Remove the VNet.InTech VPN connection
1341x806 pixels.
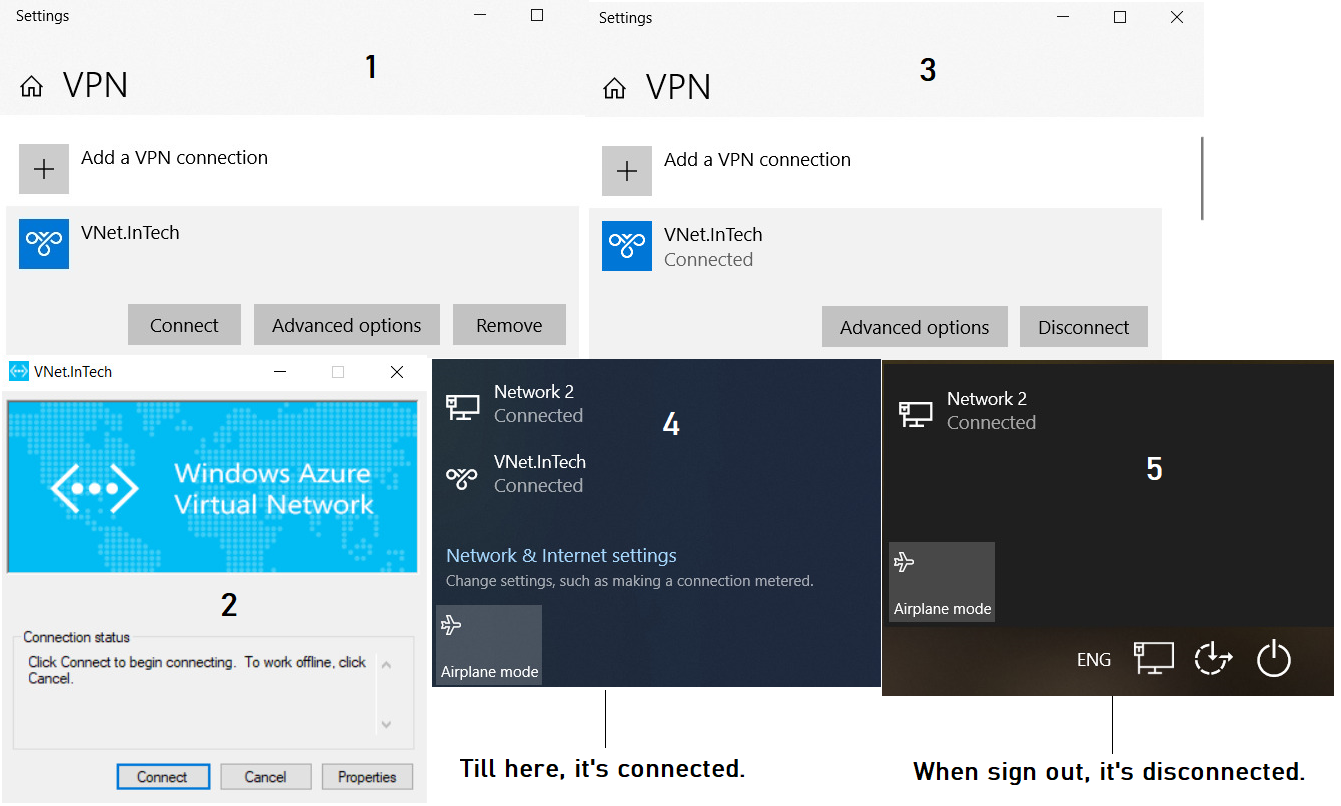click(x=509, y=324)
